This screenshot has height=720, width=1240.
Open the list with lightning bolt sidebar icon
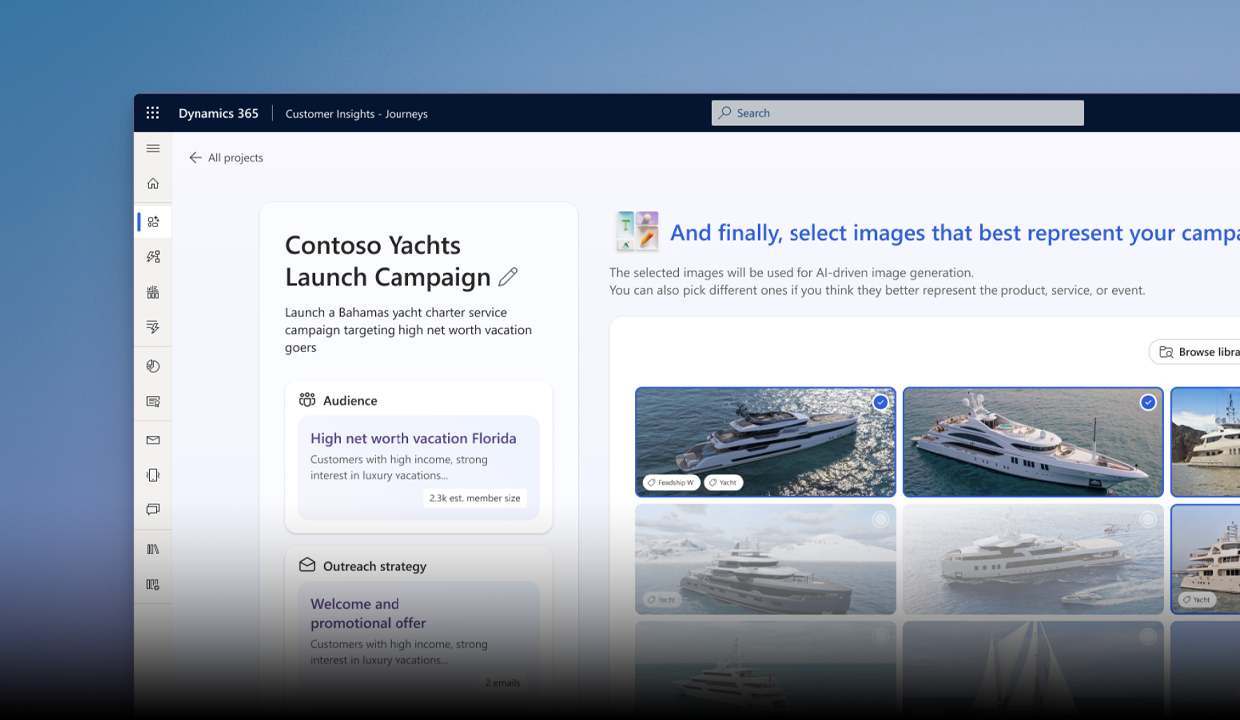(153, 327)
